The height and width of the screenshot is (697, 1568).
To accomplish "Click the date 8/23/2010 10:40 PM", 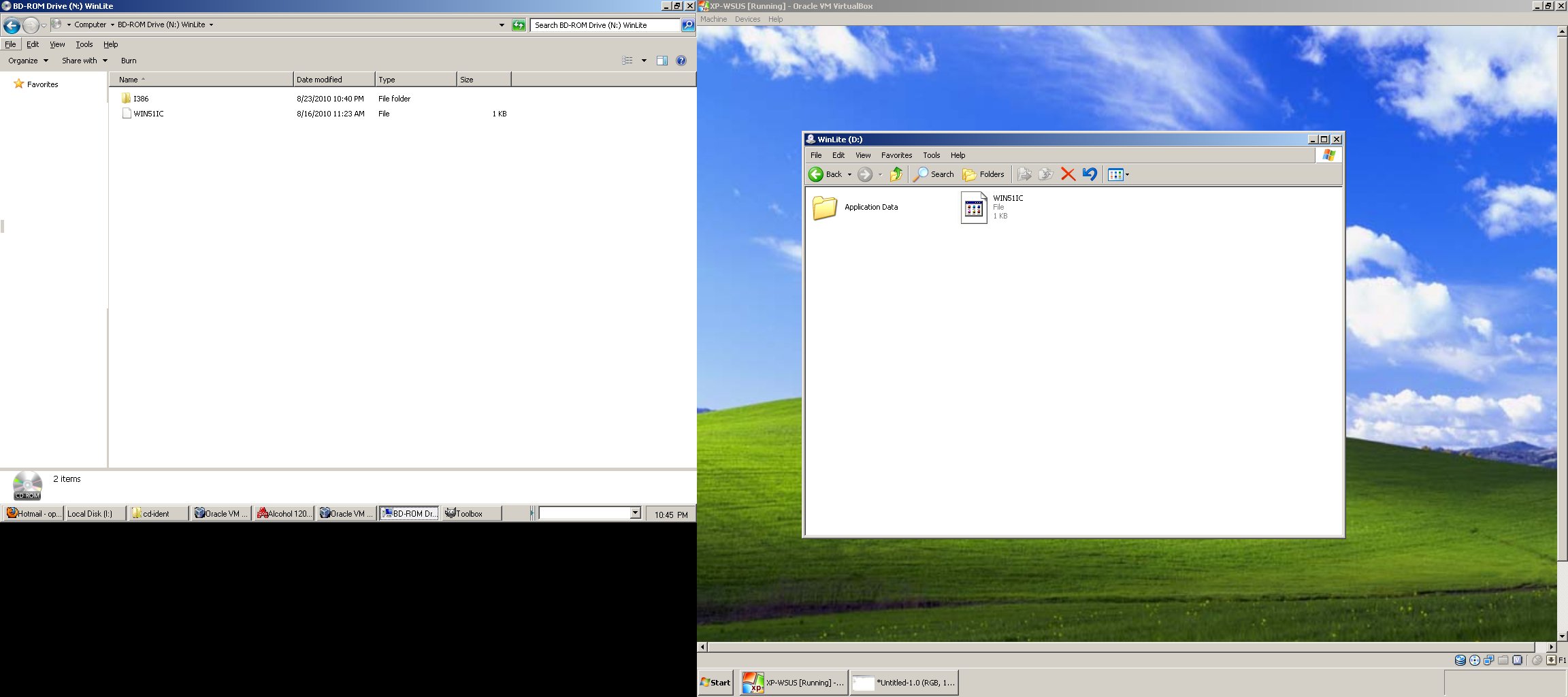I will pos(330,99).
